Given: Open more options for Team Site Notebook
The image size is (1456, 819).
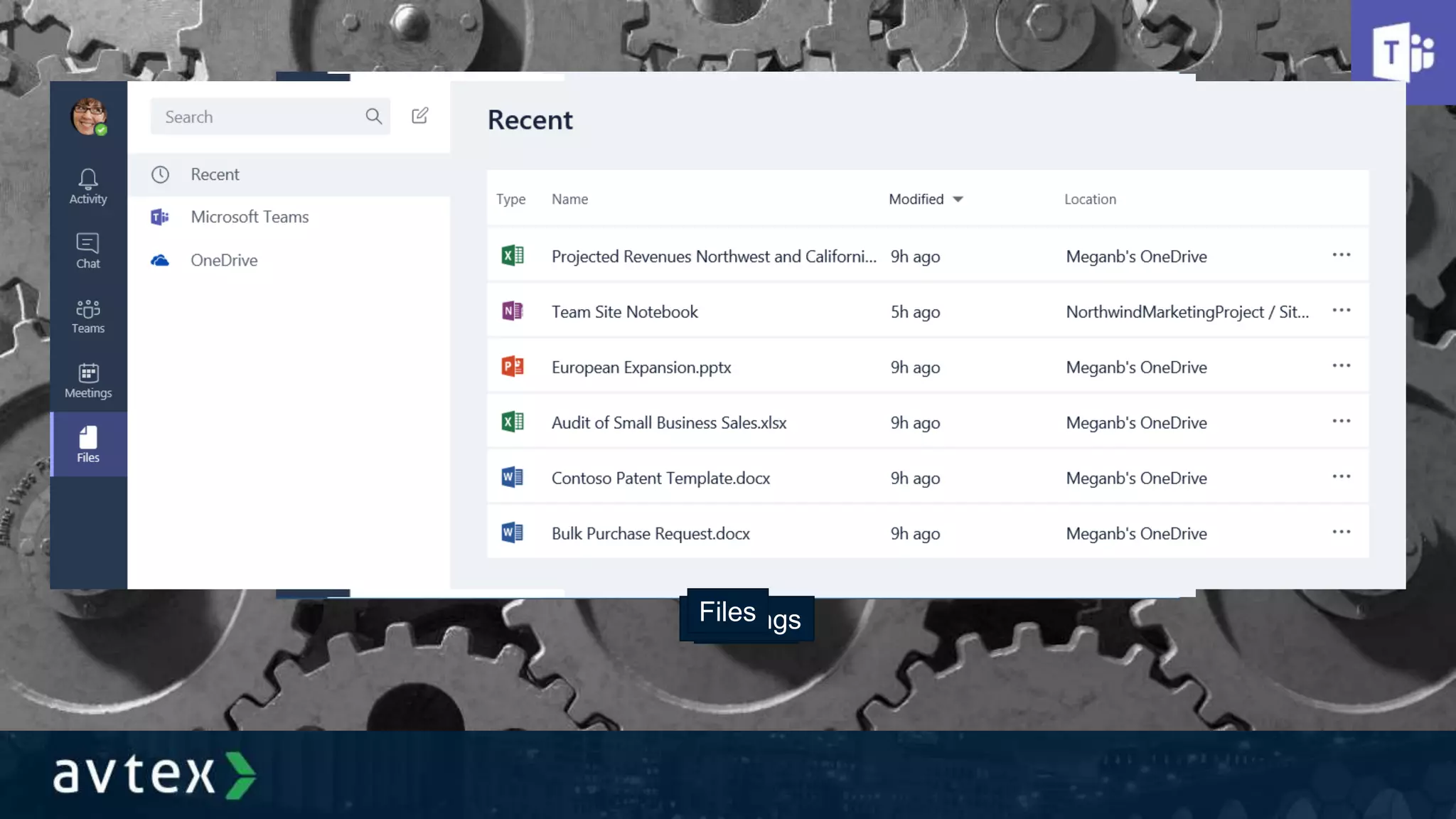Looking at the screenshot, I should tap(1341, 310).
